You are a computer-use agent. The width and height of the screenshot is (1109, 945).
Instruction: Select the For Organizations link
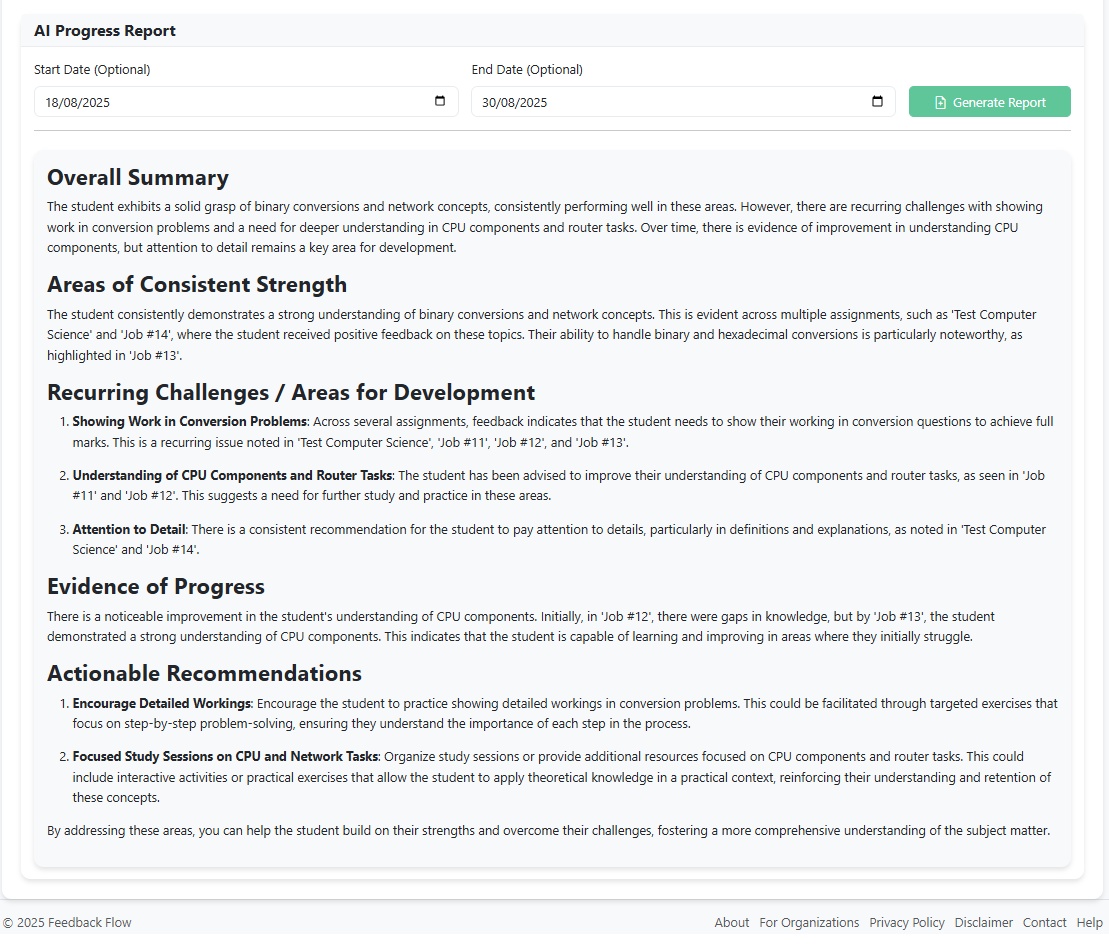point(809,922)
